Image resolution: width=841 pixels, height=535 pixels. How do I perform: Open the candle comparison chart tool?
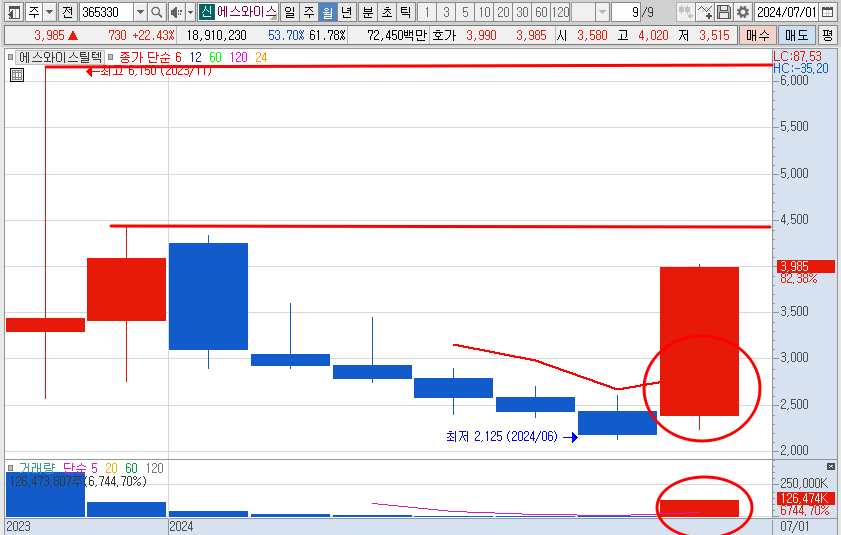685,12
